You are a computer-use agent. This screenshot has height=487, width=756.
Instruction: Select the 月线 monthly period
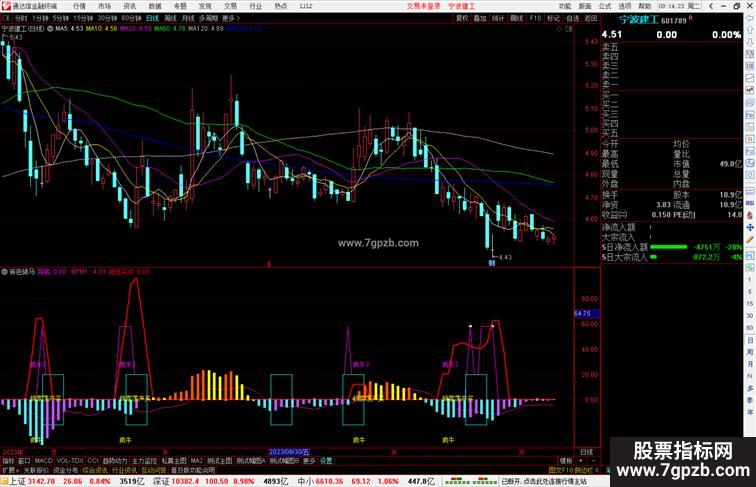click(188, 18)
